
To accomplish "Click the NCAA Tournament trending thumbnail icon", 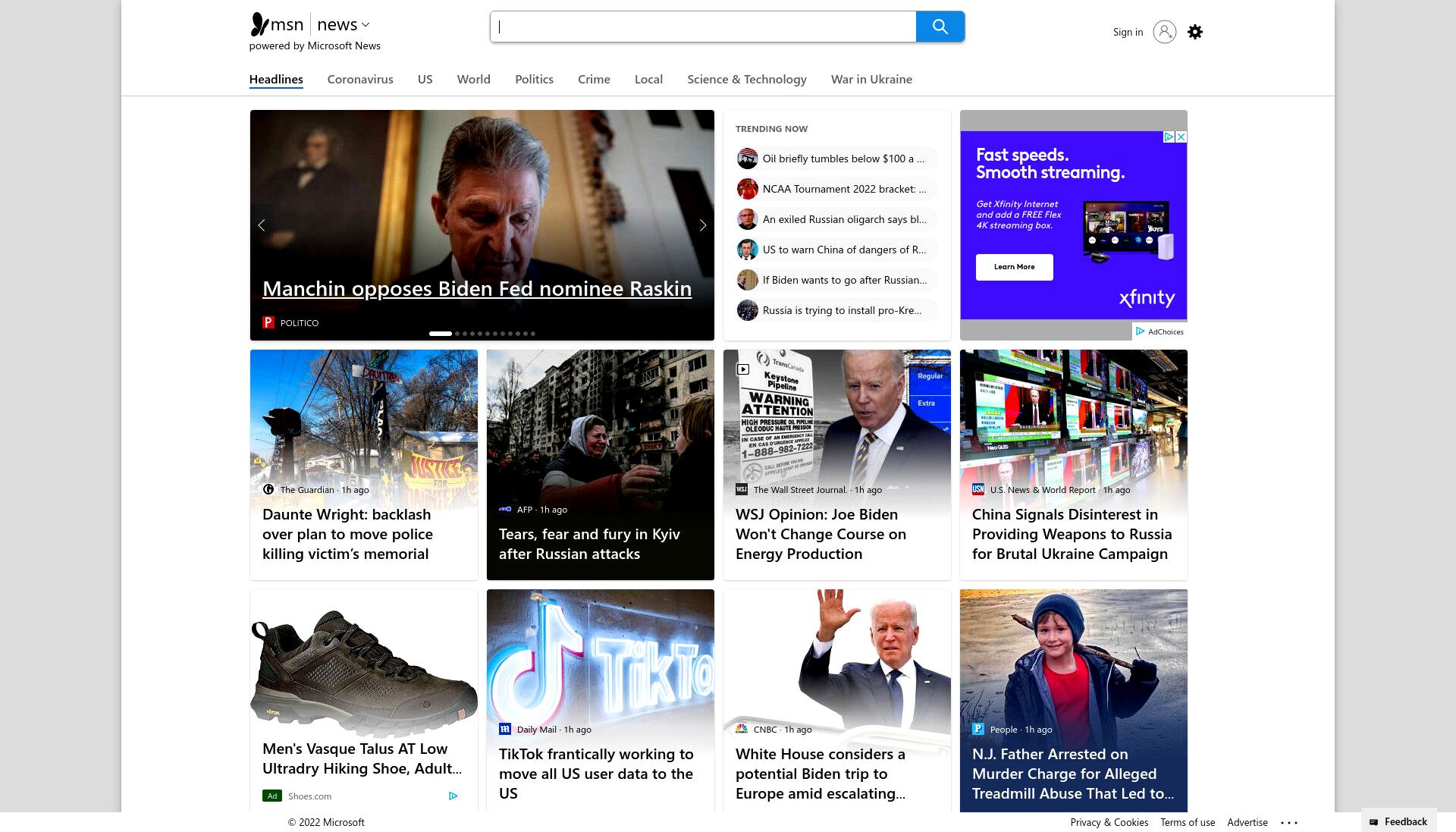I will point(748,189).
